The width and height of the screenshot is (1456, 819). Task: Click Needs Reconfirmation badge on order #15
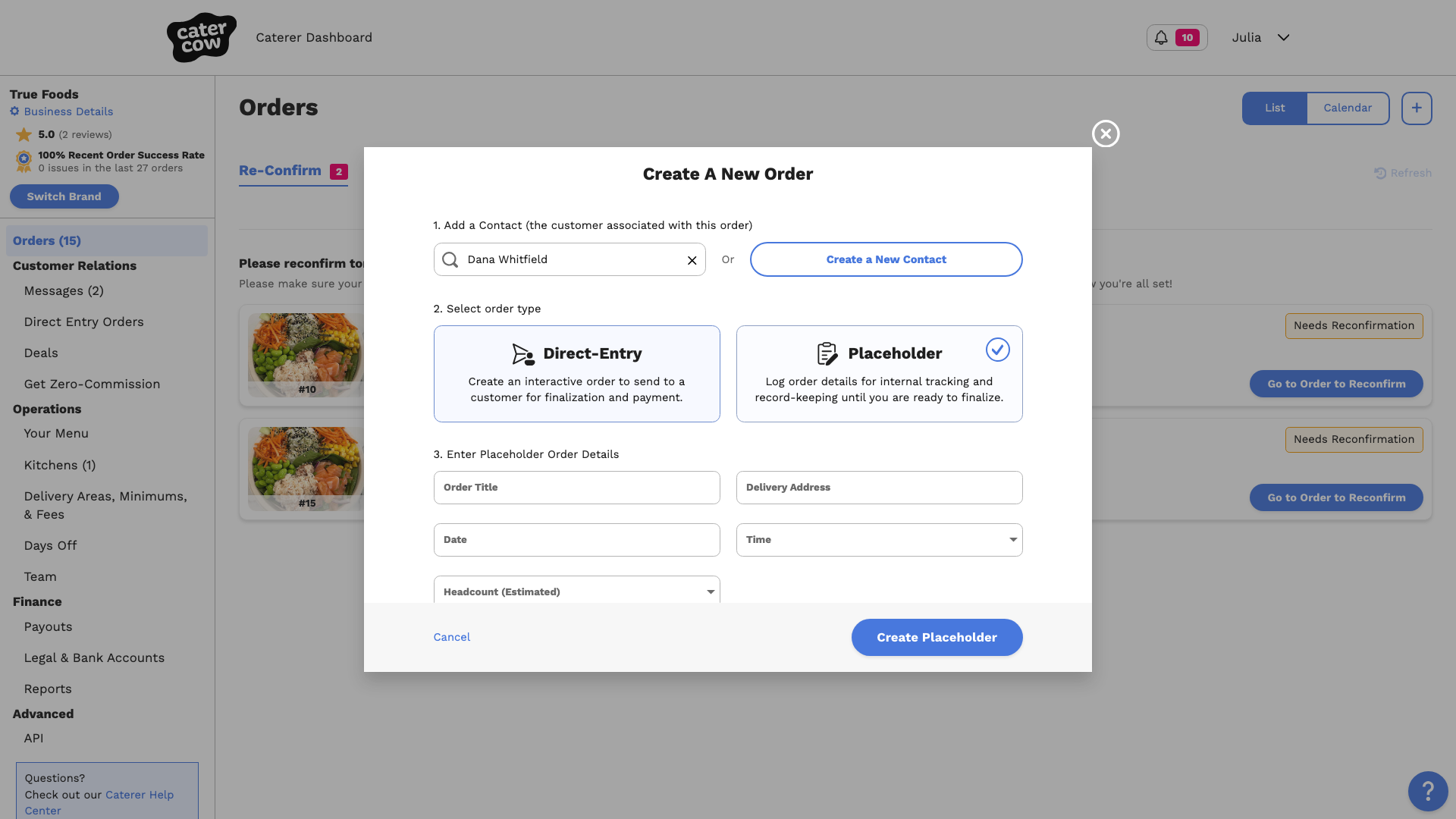click(1354, 440)
